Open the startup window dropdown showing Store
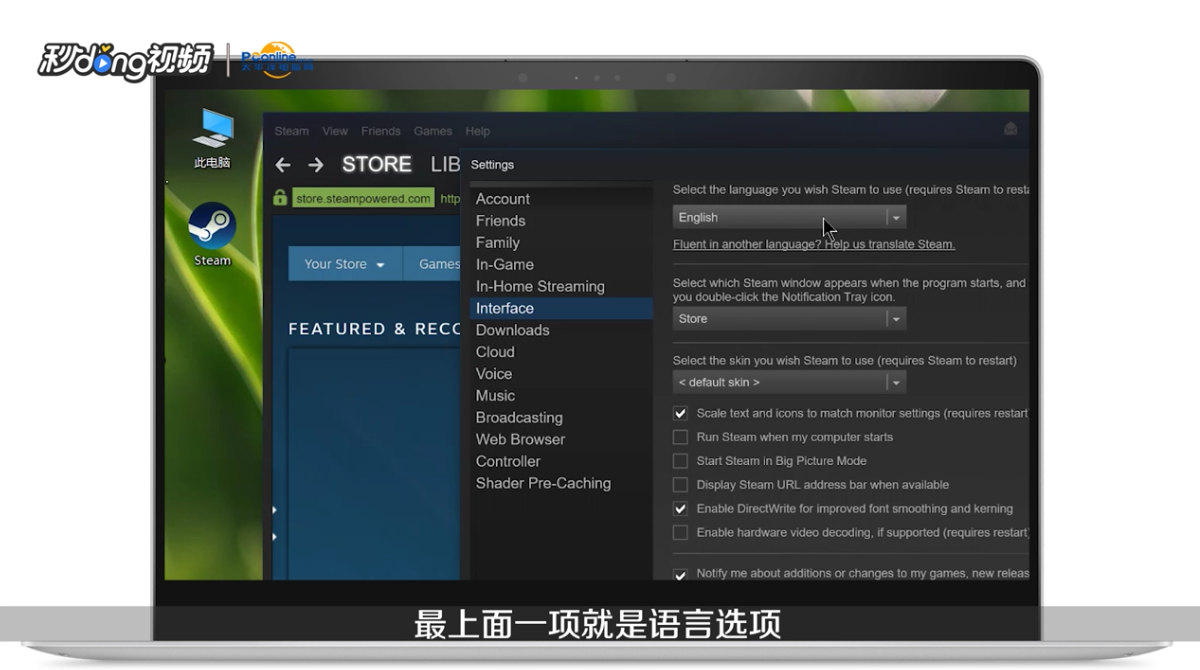This screenshot has height=670, width=1200. [789, 318]
